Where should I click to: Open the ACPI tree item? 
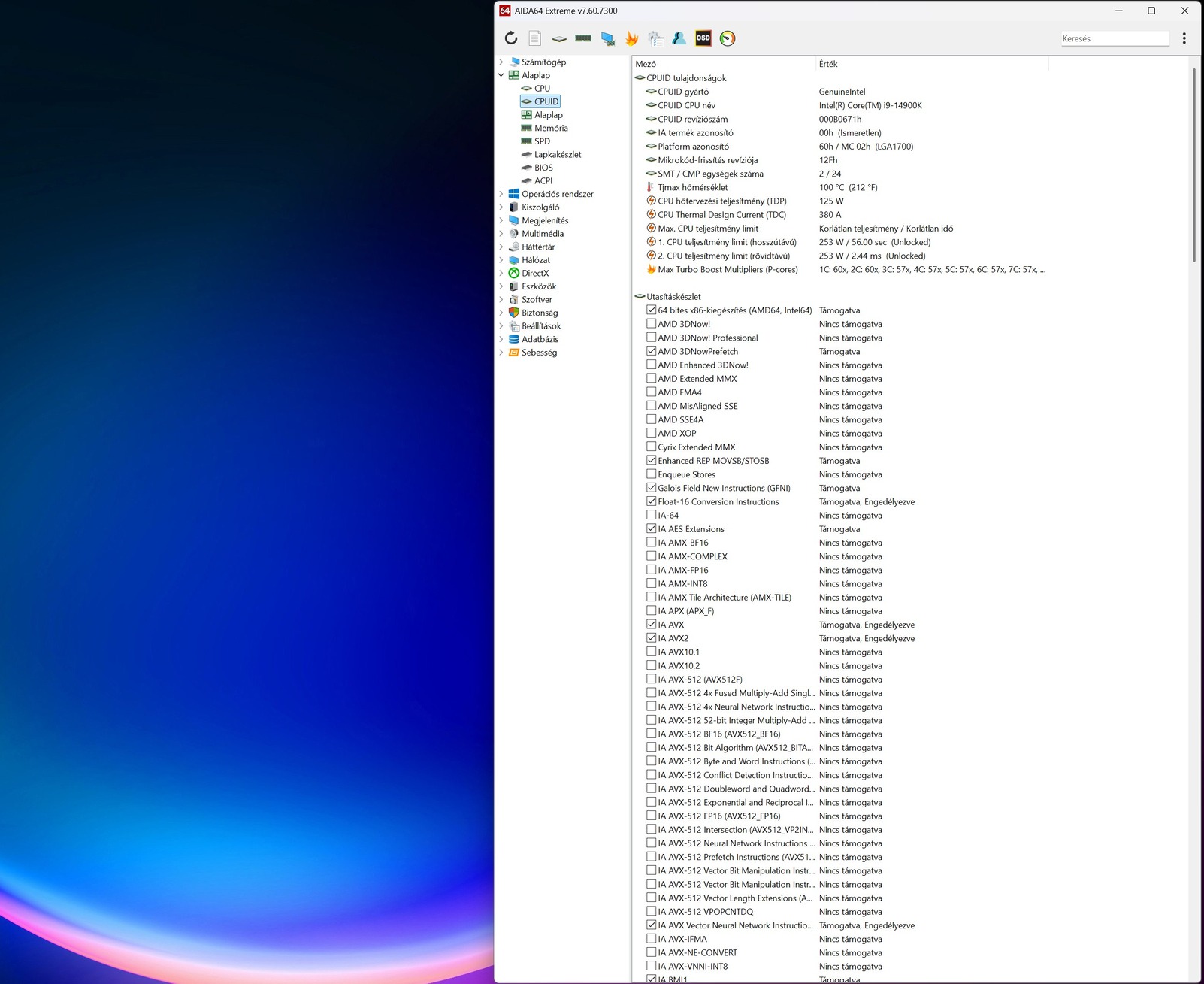[x=543, y=180]
